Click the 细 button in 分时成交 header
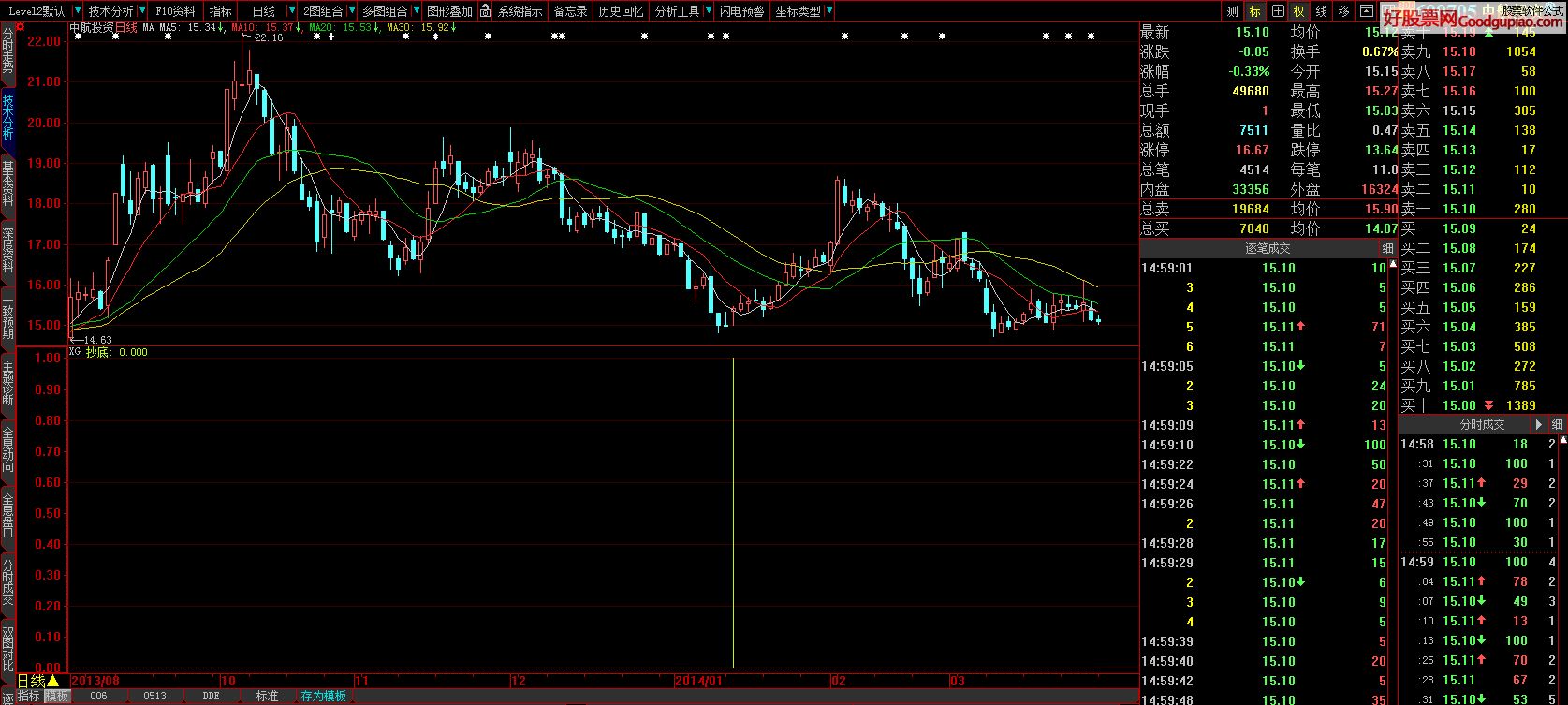The height and width of the screenshot is (705, 1568). pyautogui.click(x=1556, y=425)
